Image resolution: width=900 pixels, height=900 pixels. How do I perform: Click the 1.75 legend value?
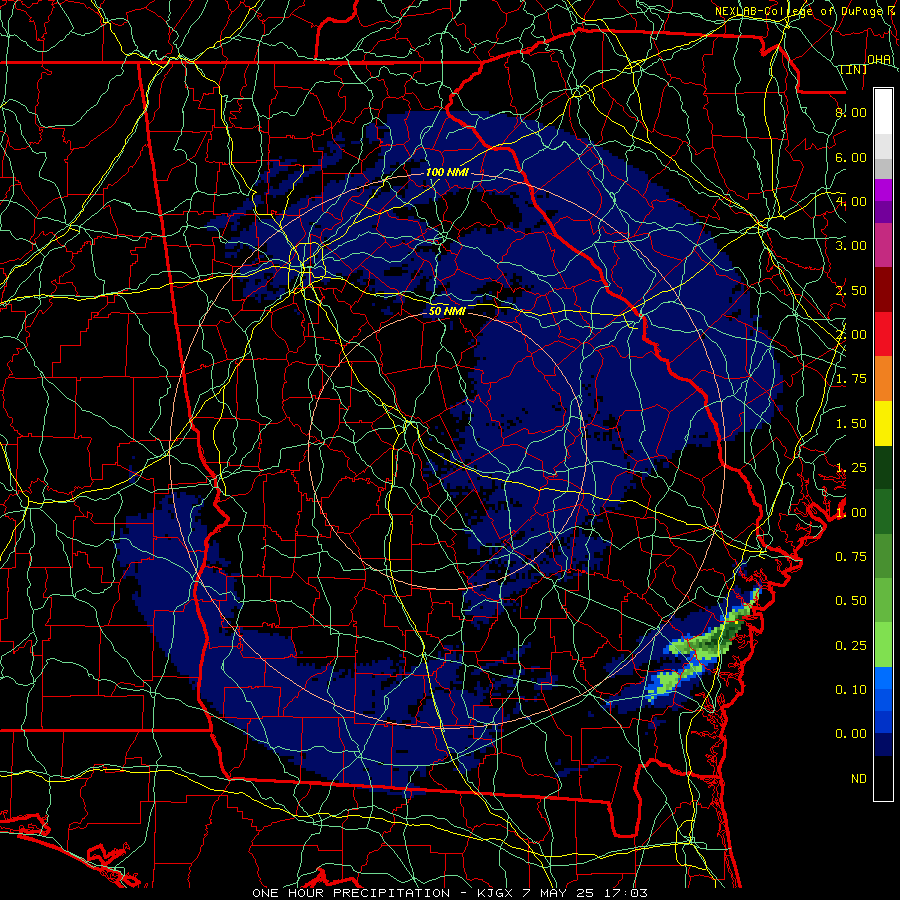coord(851,379)
